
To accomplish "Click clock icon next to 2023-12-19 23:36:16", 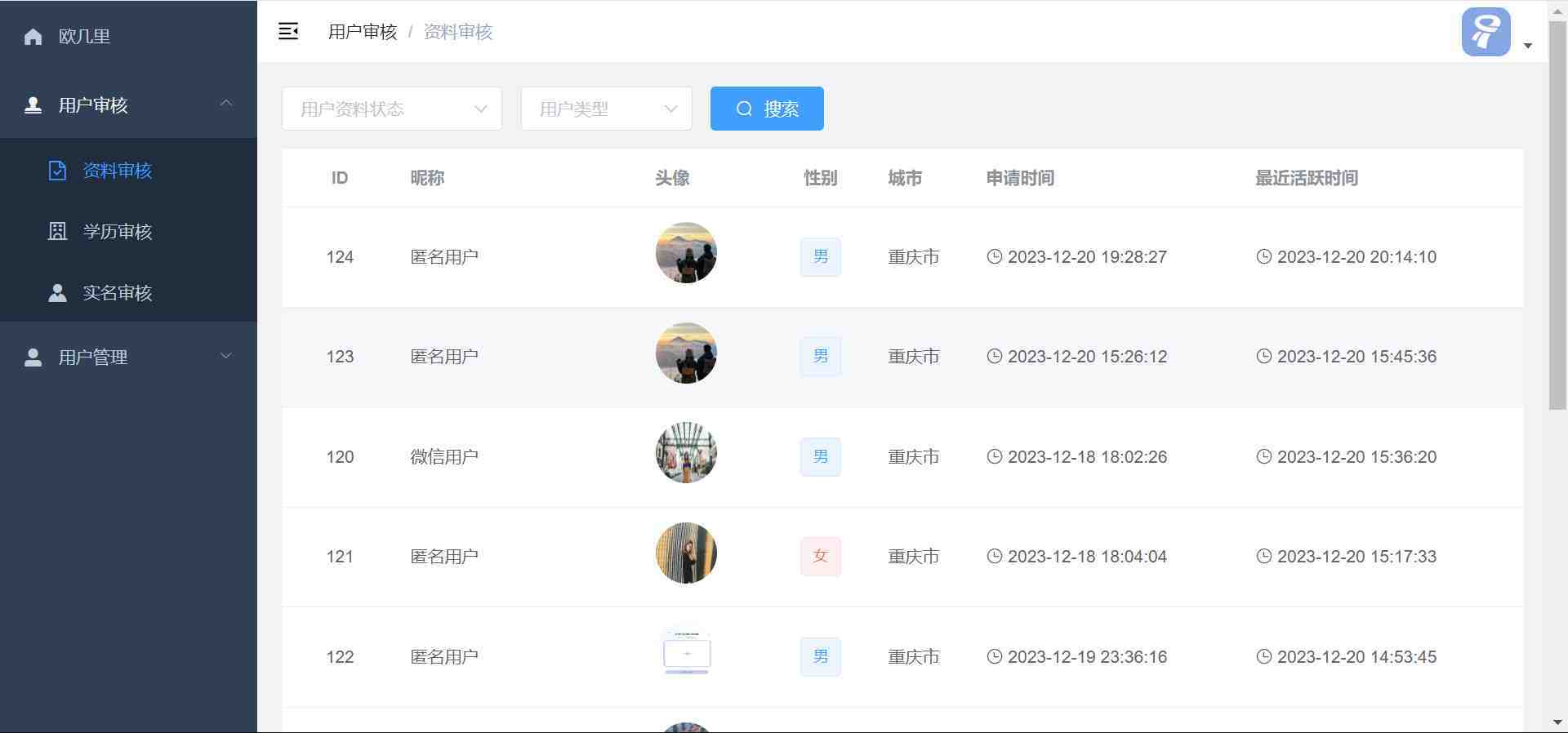I will [x=994, y=656].
